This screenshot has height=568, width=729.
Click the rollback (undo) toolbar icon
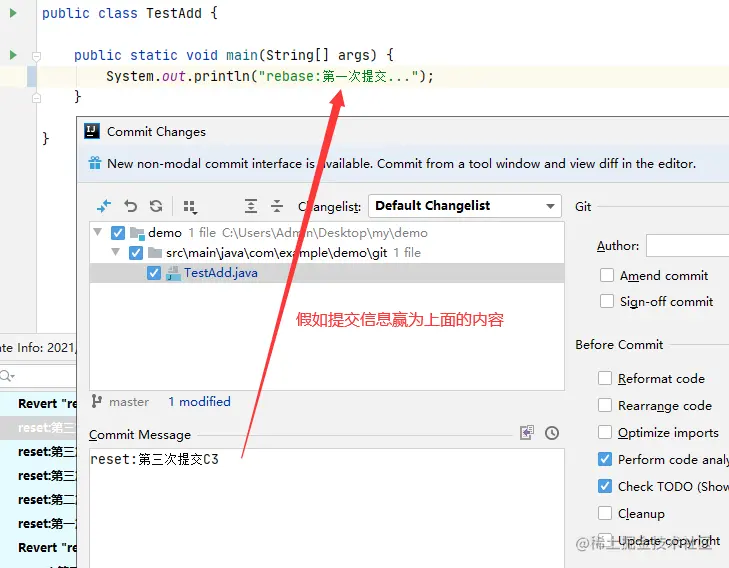[131, 206]
